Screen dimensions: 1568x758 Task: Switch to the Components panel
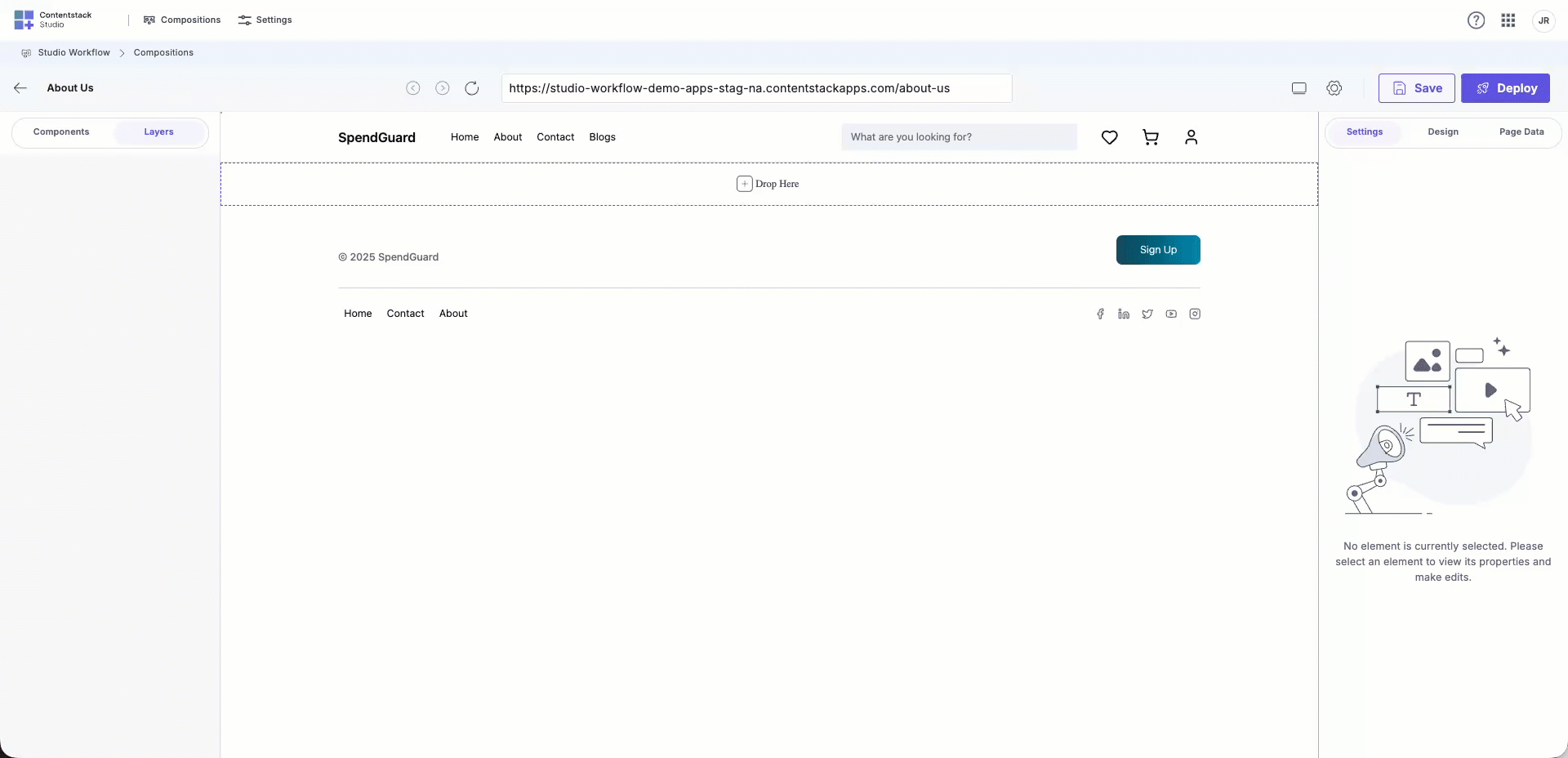(x=61, y=132)
